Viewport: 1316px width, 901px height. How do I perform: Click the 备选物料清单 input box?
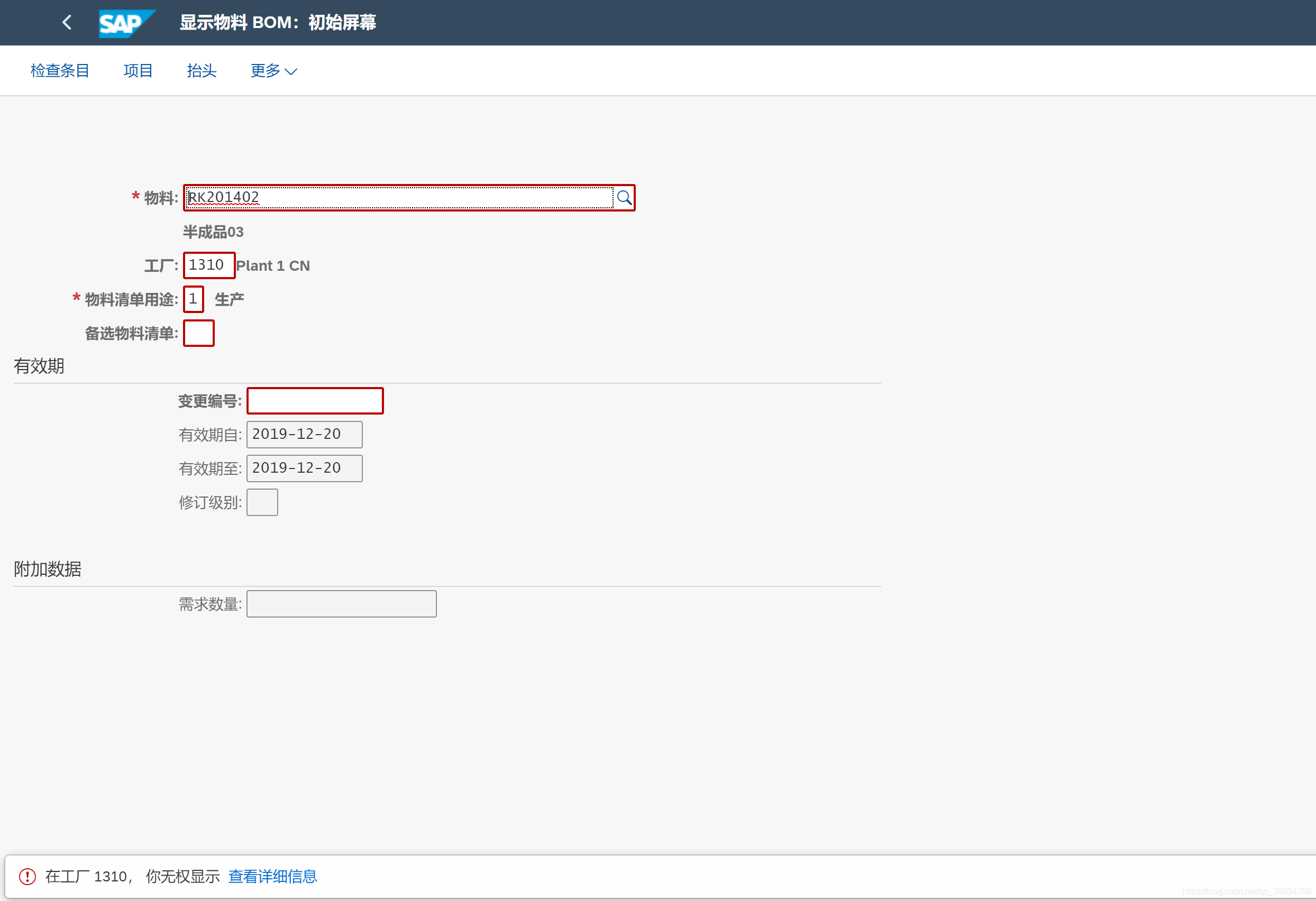click(x=198, y=333)
